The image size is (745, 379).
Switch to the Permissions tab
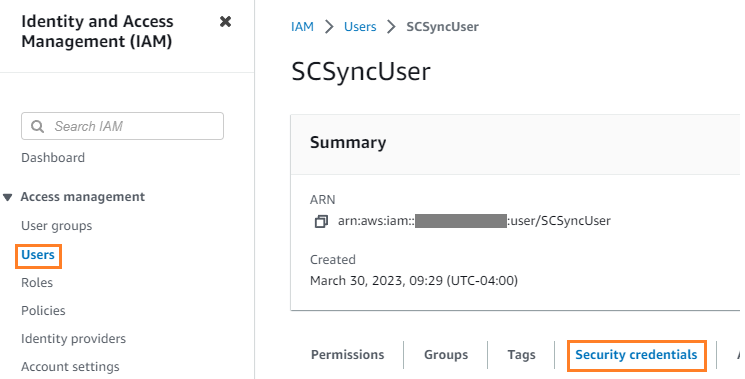point(348,355)
